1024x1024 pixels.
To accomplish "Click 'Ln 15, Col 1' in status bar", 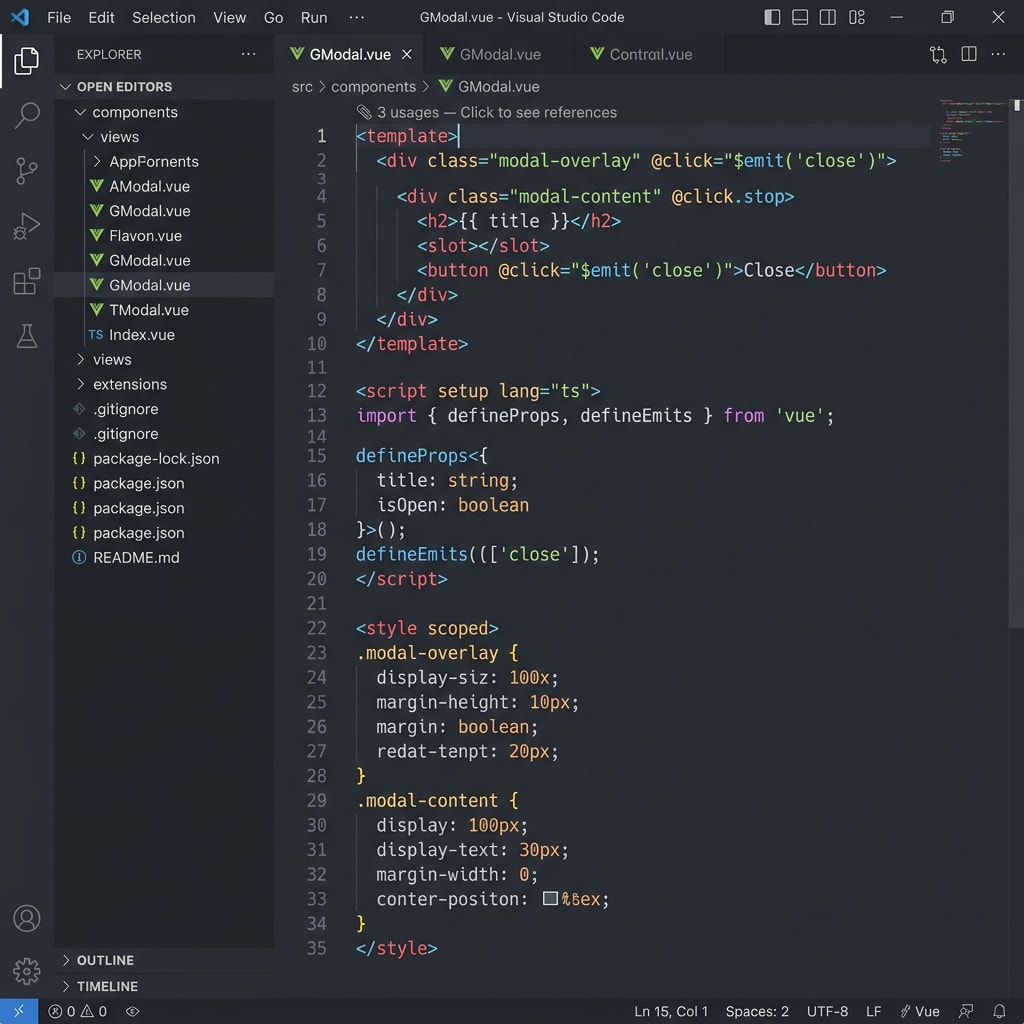I will click(671, 1011).
